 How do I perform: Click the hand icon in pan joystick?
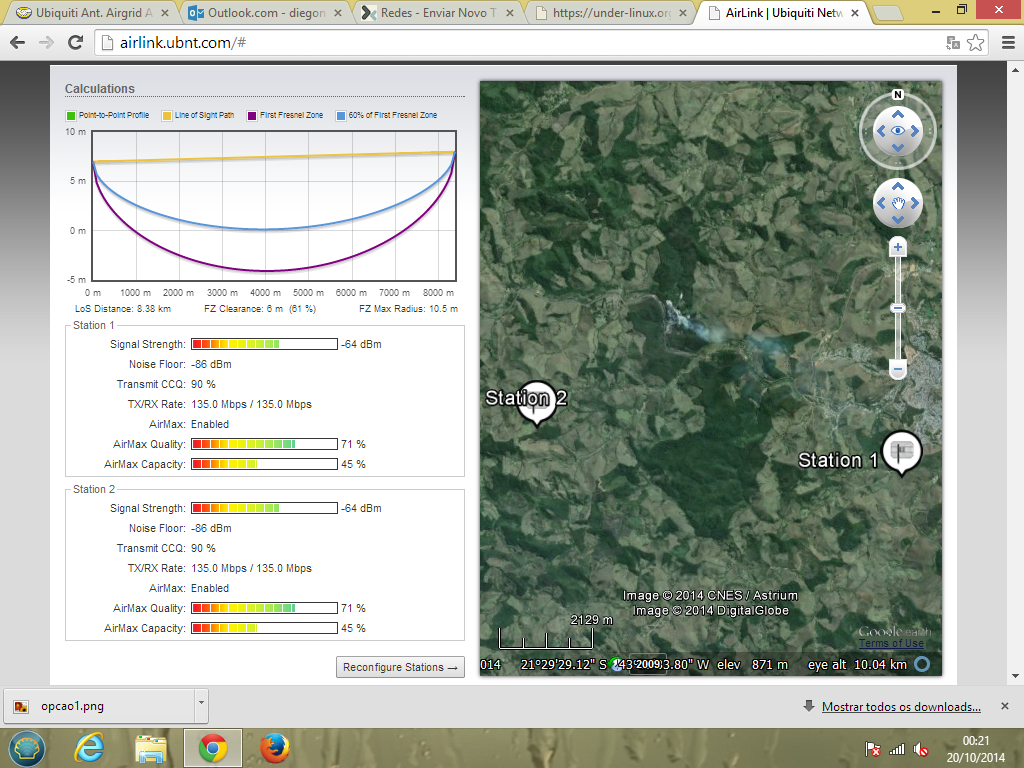[897, 203]
